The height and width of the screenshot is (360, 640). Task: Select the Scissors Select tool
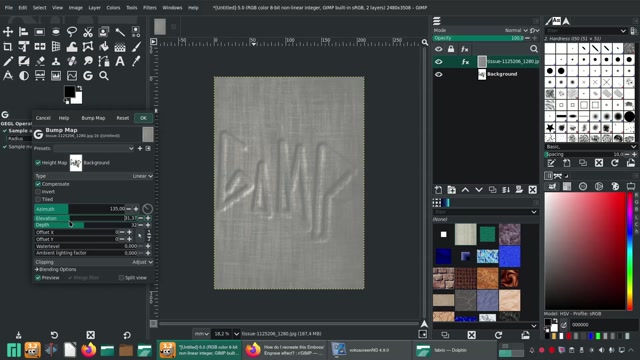[88, 32]
